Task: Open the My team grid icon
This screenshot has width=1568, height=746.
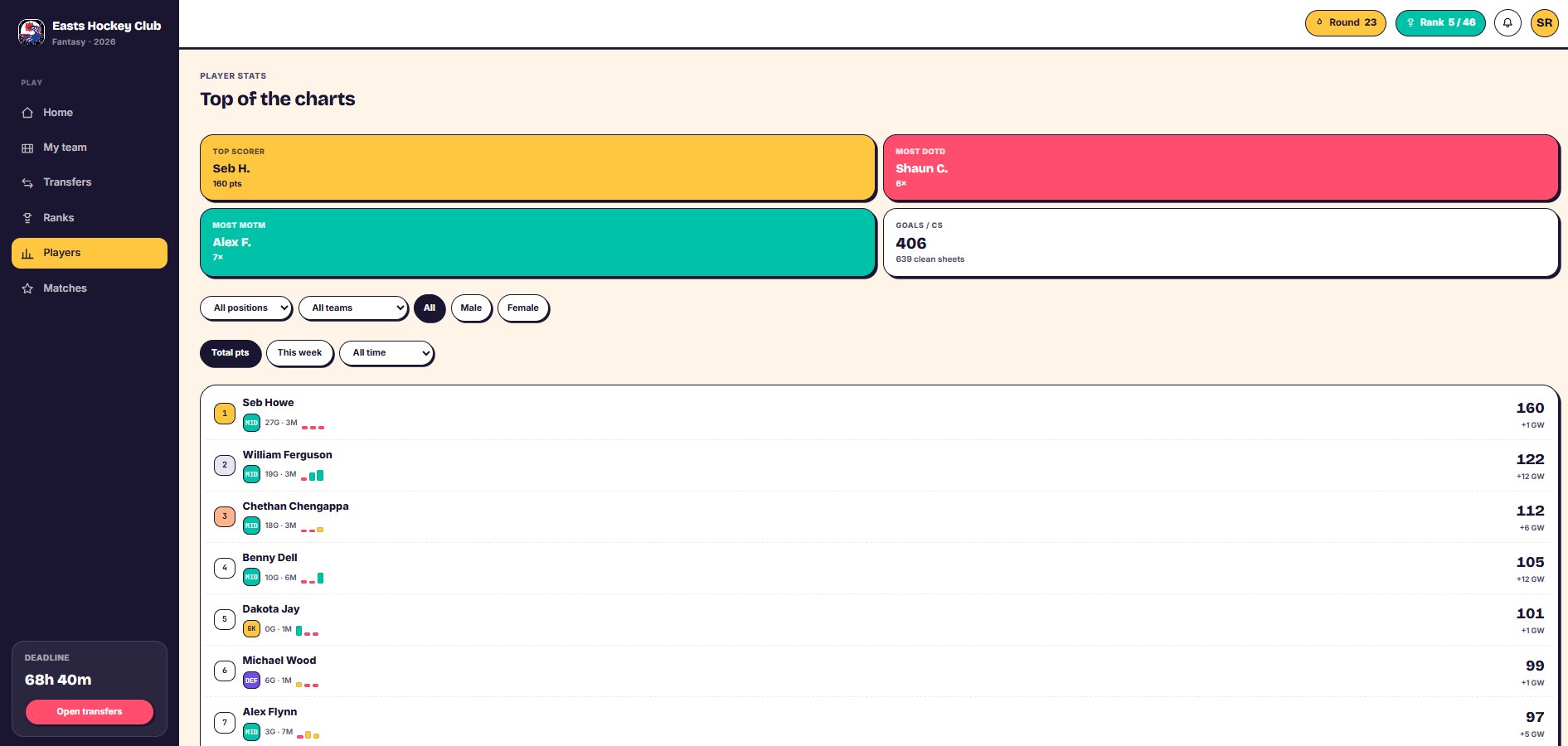Action: click(27, 148)
